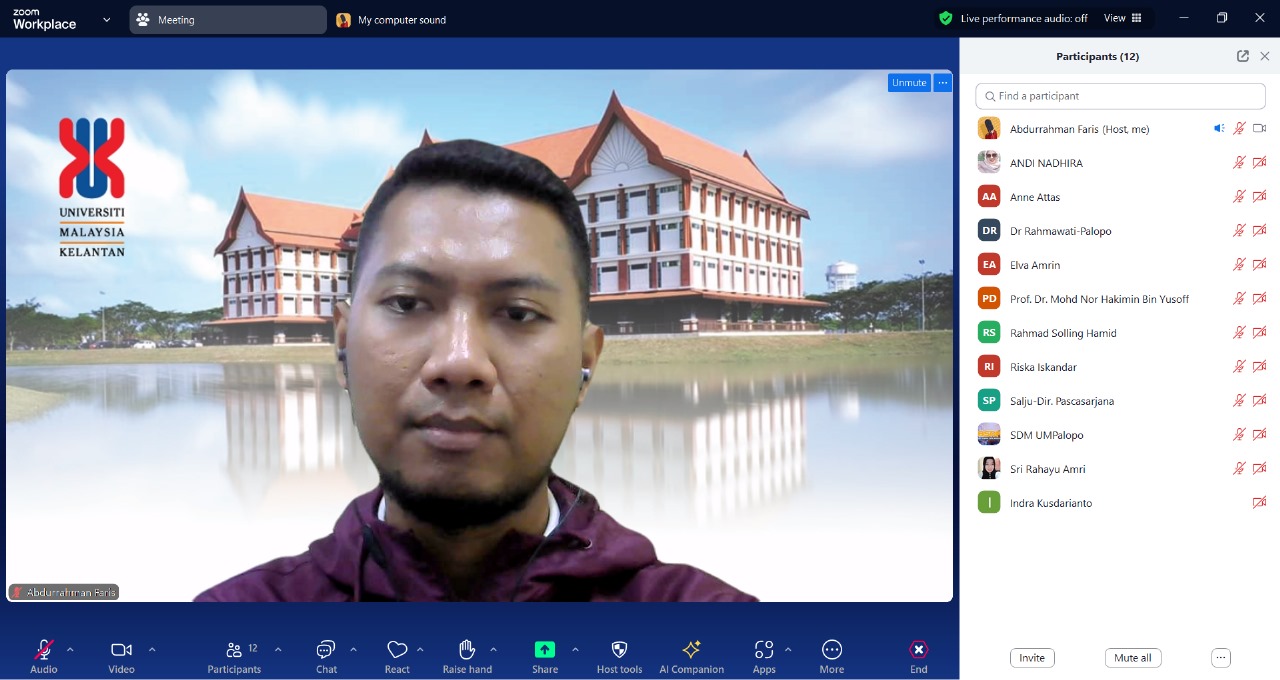Click the green Share screen icon

click(545, 650)
